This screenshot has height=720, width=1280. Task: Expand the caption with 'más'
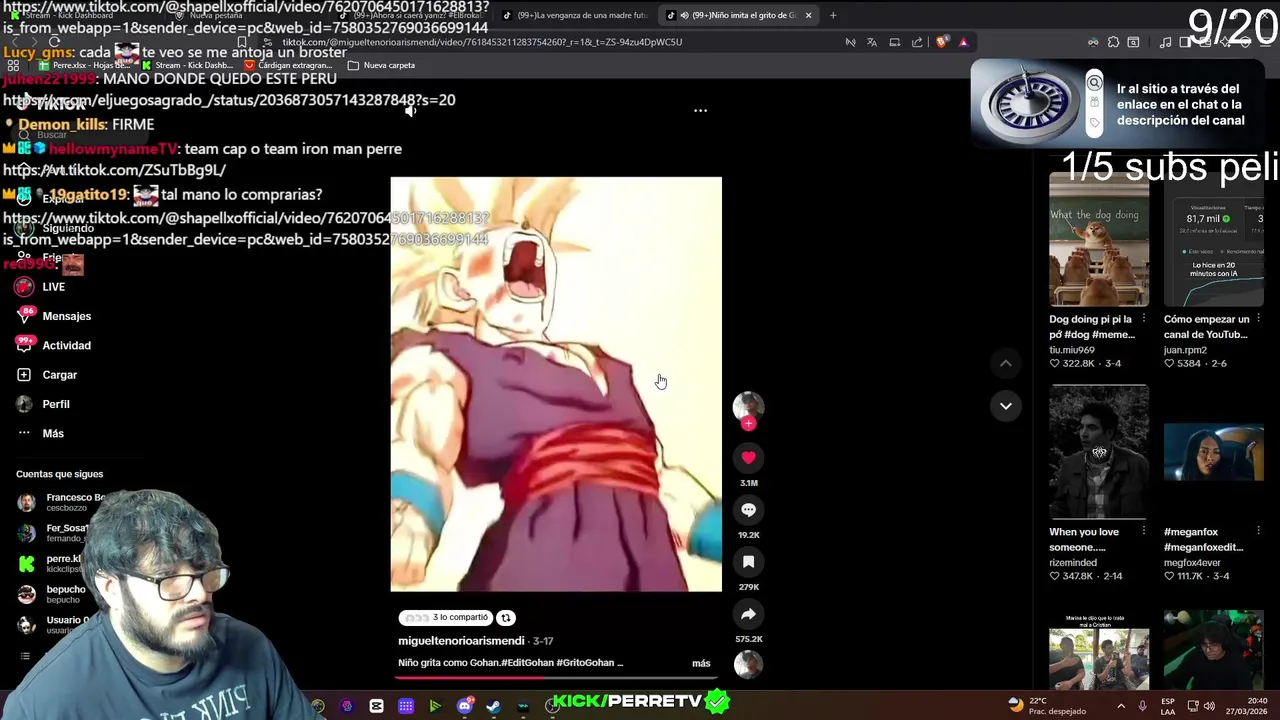point(701,663)
